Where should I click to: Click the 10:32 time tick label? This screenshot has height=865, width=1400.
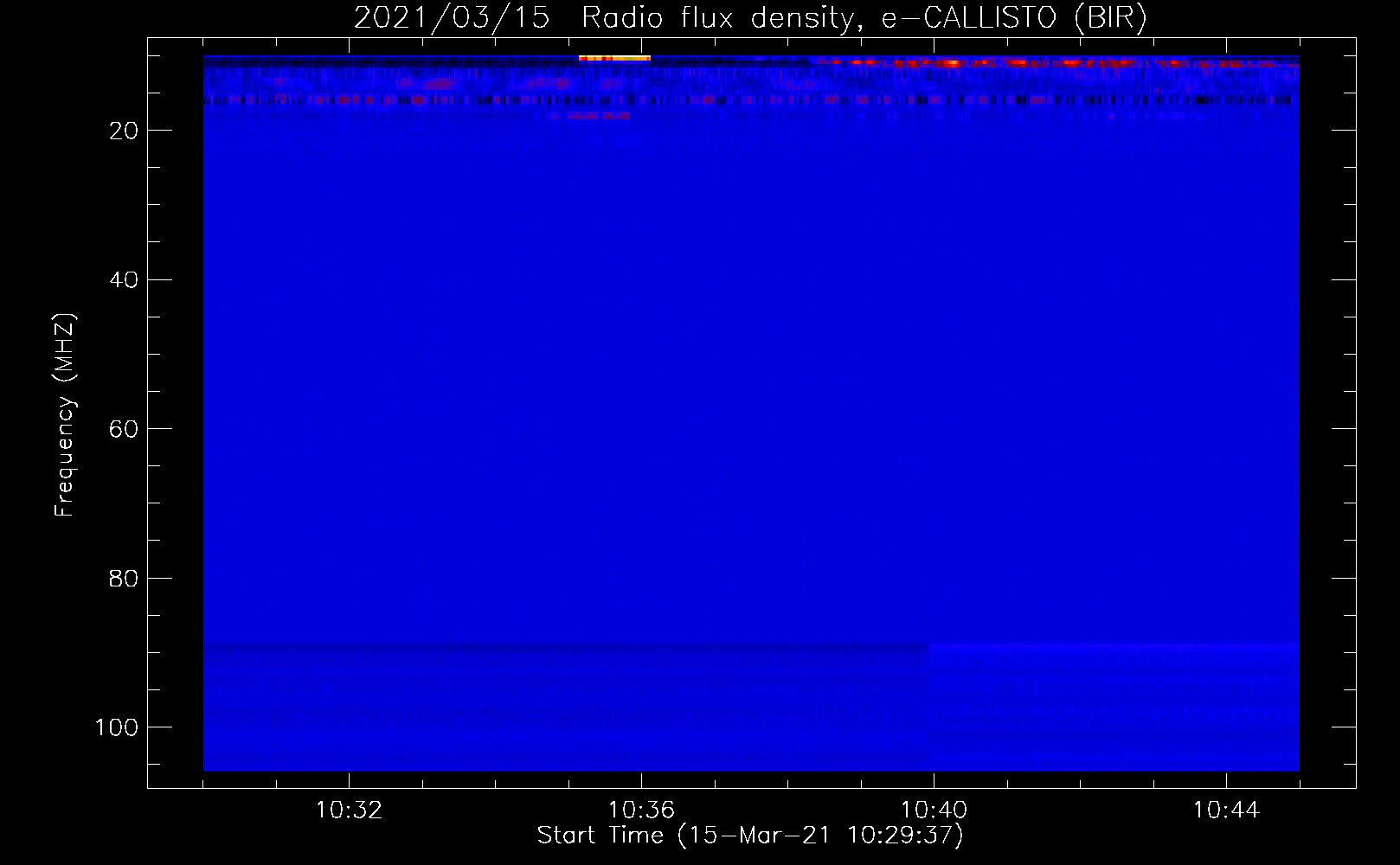(x=349, y=811)
